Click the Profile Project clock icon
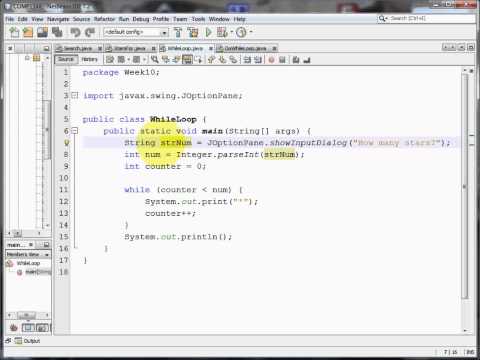Screen dimensions: 480x360 click(241, 32)
